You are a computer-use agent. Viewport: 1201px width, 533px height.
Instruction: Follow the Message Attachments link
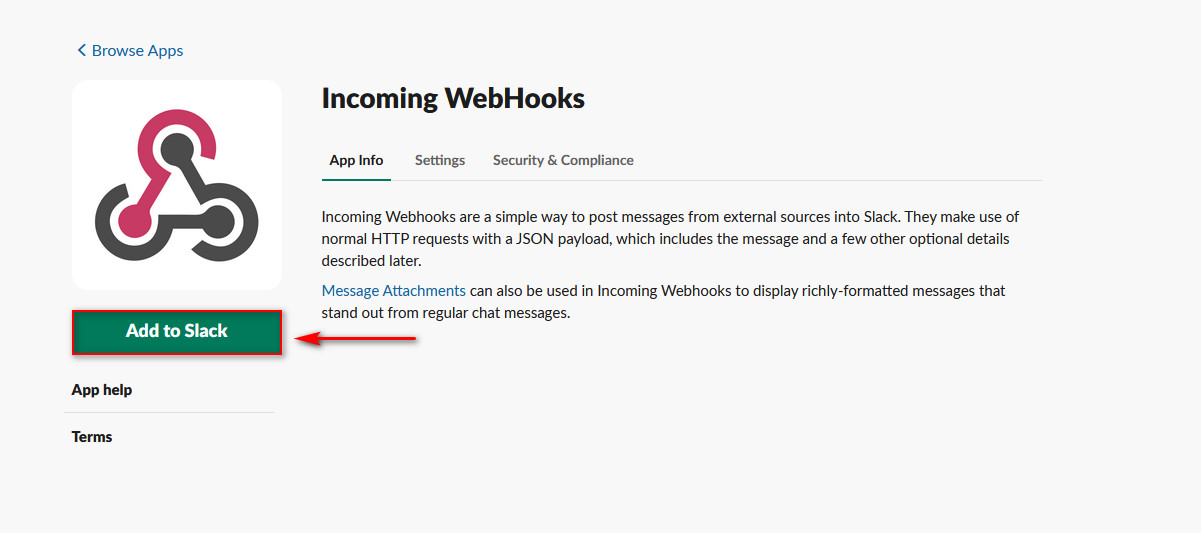point(394,291)
